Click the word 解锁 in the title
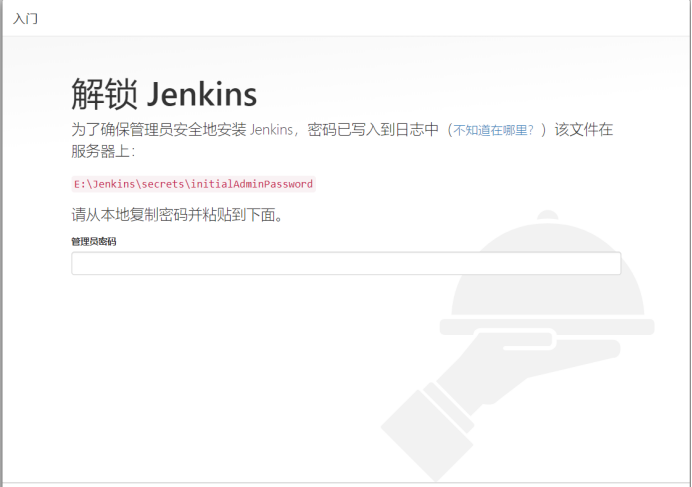 pyautogui.click(x=105, y=94)
